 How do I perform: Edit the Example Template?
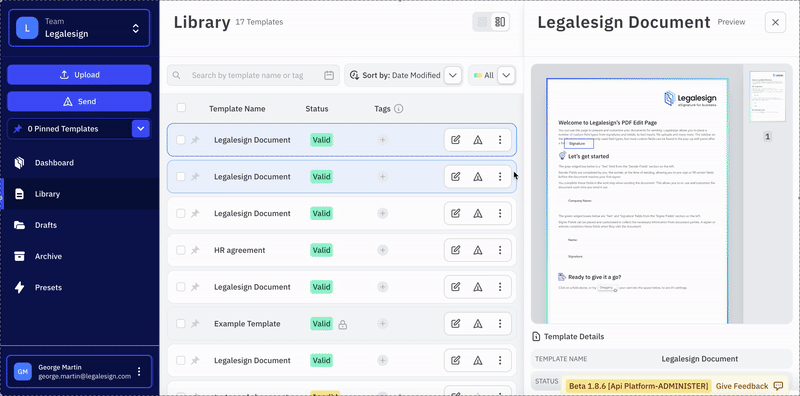[x=456, y=324]
